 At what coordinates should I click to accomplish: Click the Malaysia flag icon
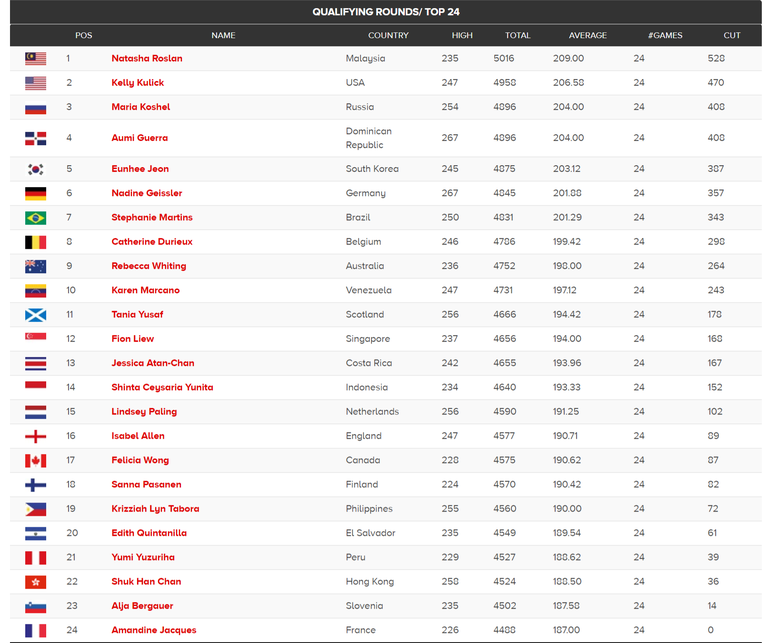click(x=35, y=59)
